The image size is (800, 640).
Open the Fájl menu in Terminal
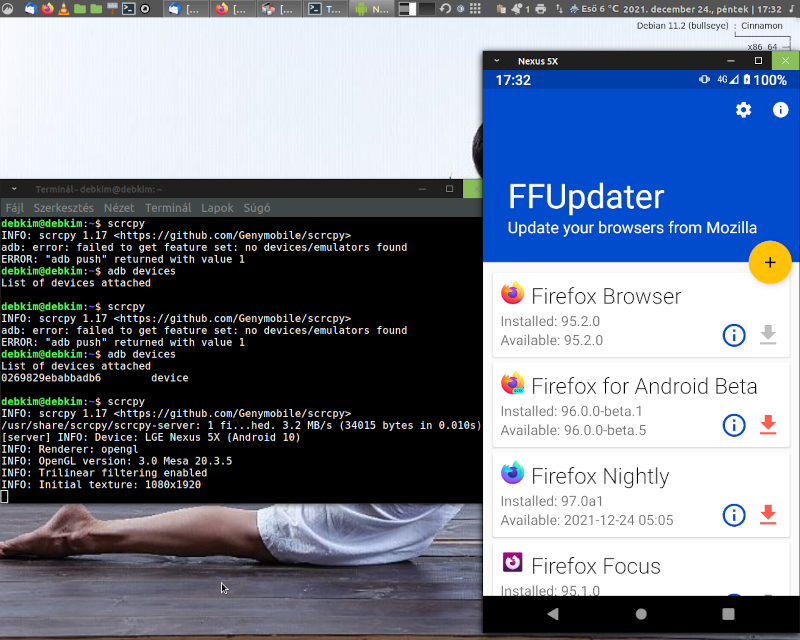[x=15, y=208]
